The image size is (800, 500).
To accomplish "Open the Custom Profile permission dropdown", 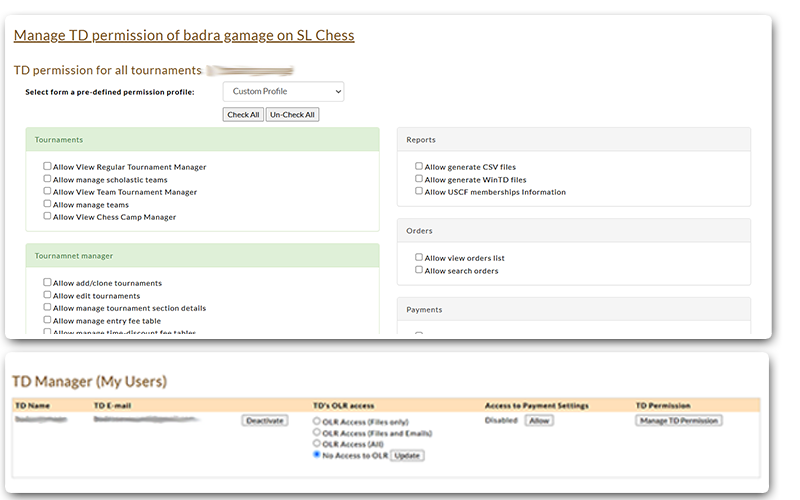I will point(283,92).
